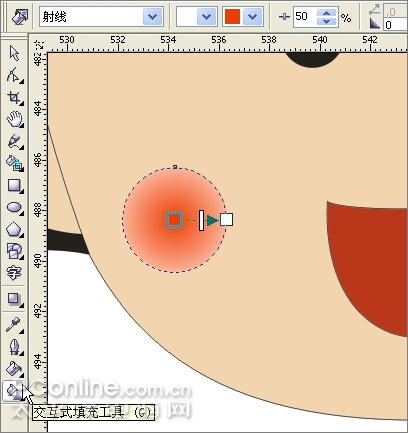
Task: Select the Text tool
Action: (x=14, y=273)
